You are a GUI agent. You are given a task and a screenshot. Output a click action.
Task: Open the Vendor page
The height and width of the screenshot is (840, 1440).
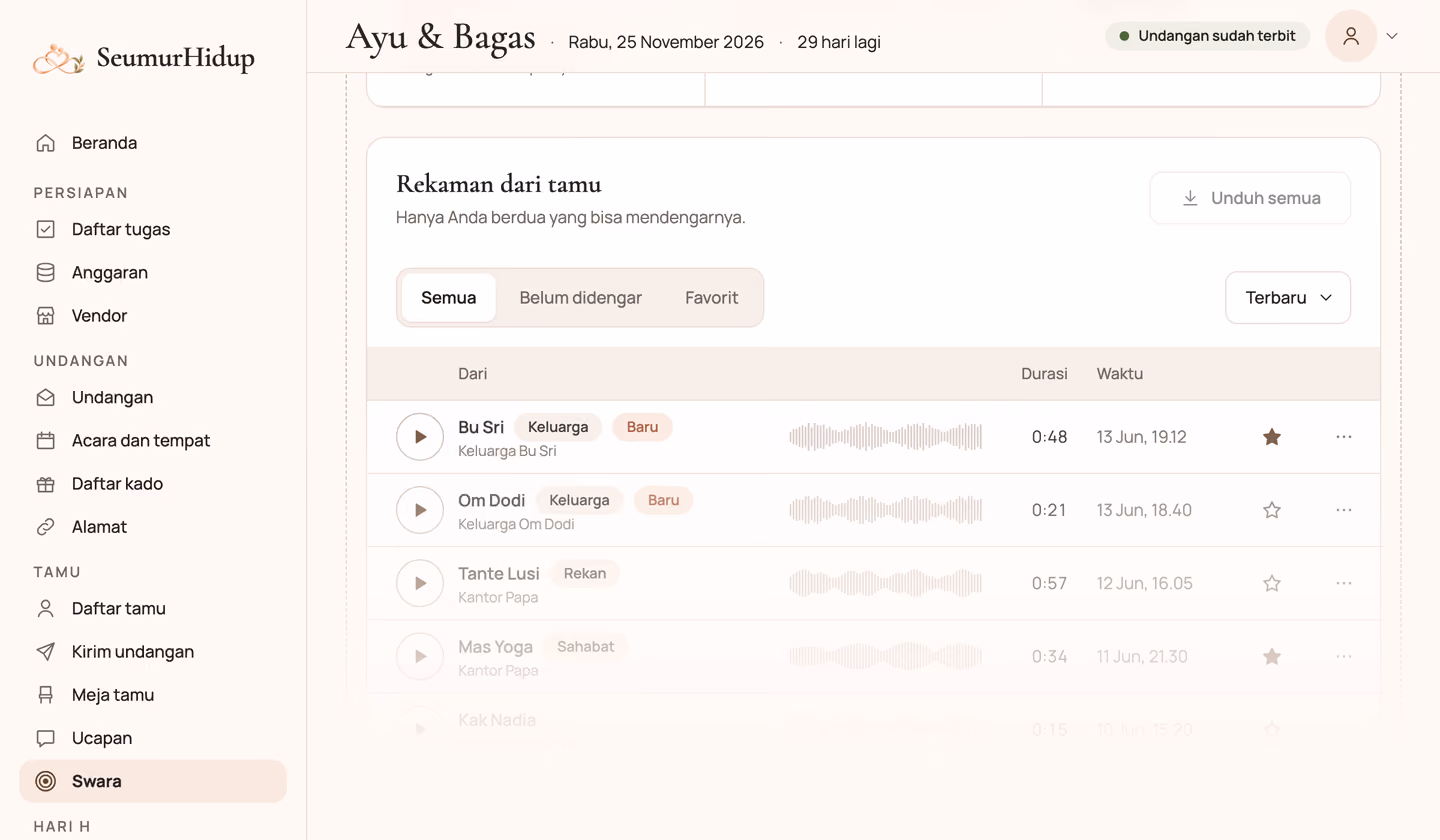[x=152, y=315]
